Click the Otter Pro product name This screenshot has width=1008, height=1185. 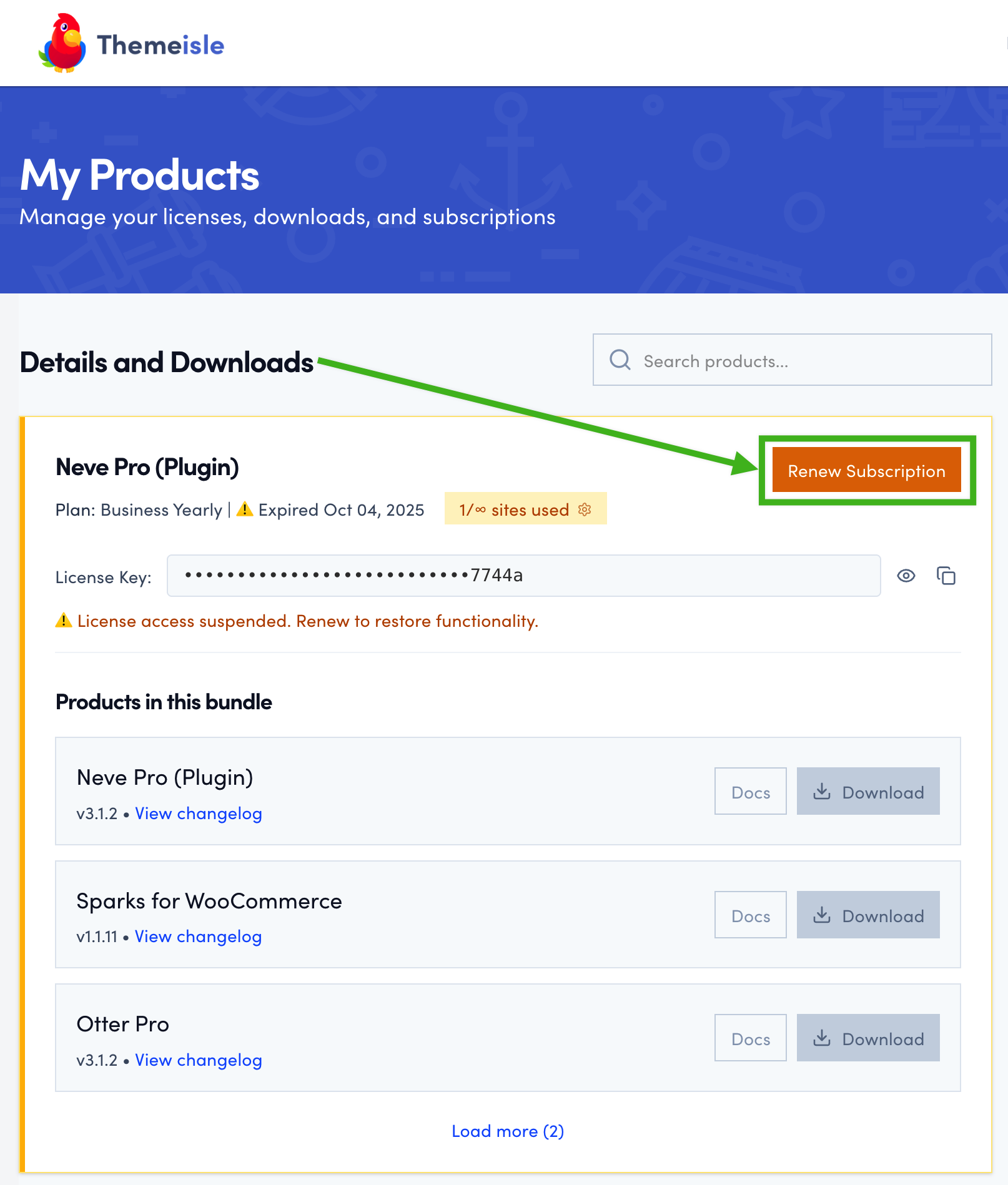point(122,1024)
